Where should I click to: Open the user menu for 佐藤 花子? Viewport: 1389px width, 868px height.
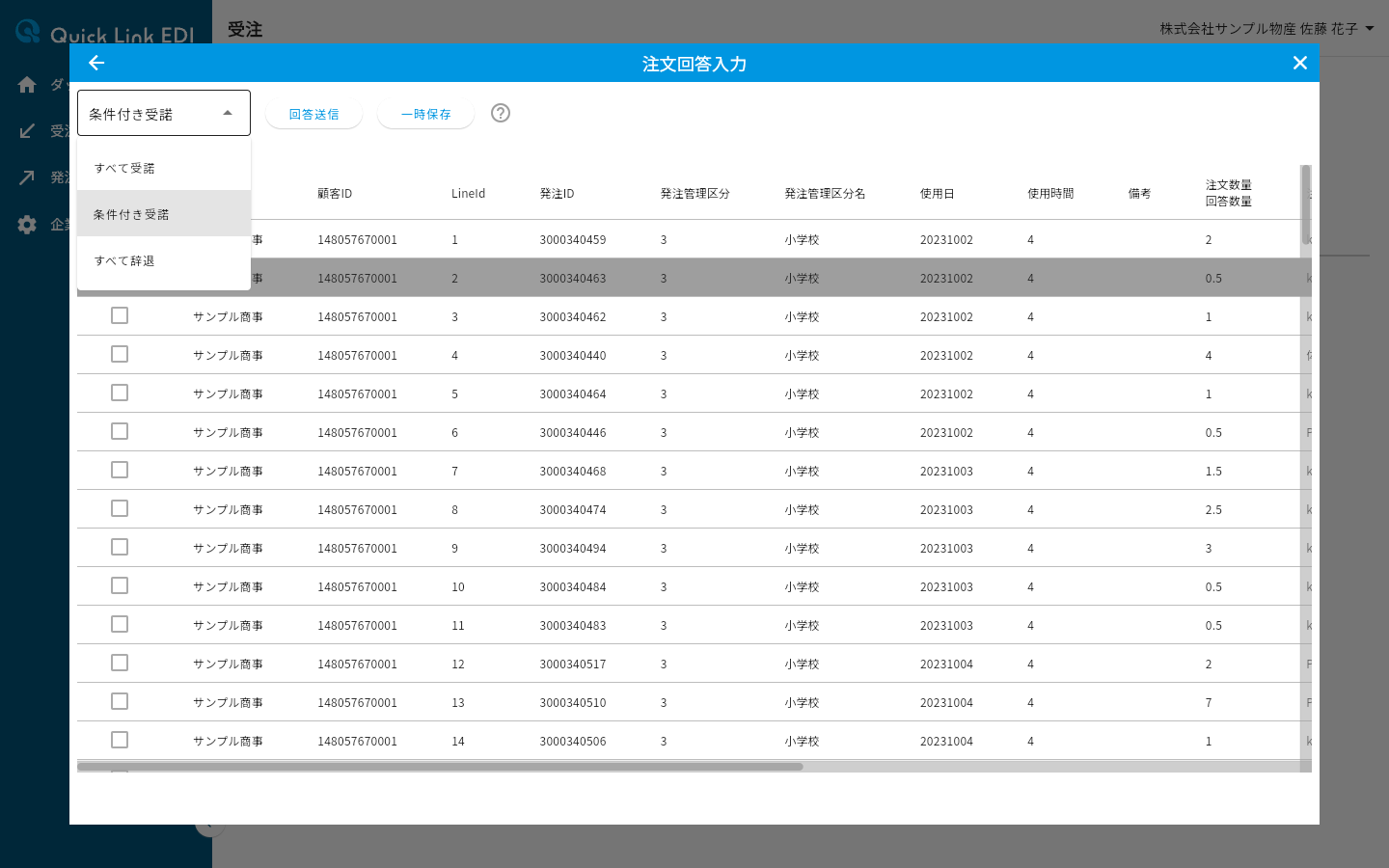(1267, 29)
